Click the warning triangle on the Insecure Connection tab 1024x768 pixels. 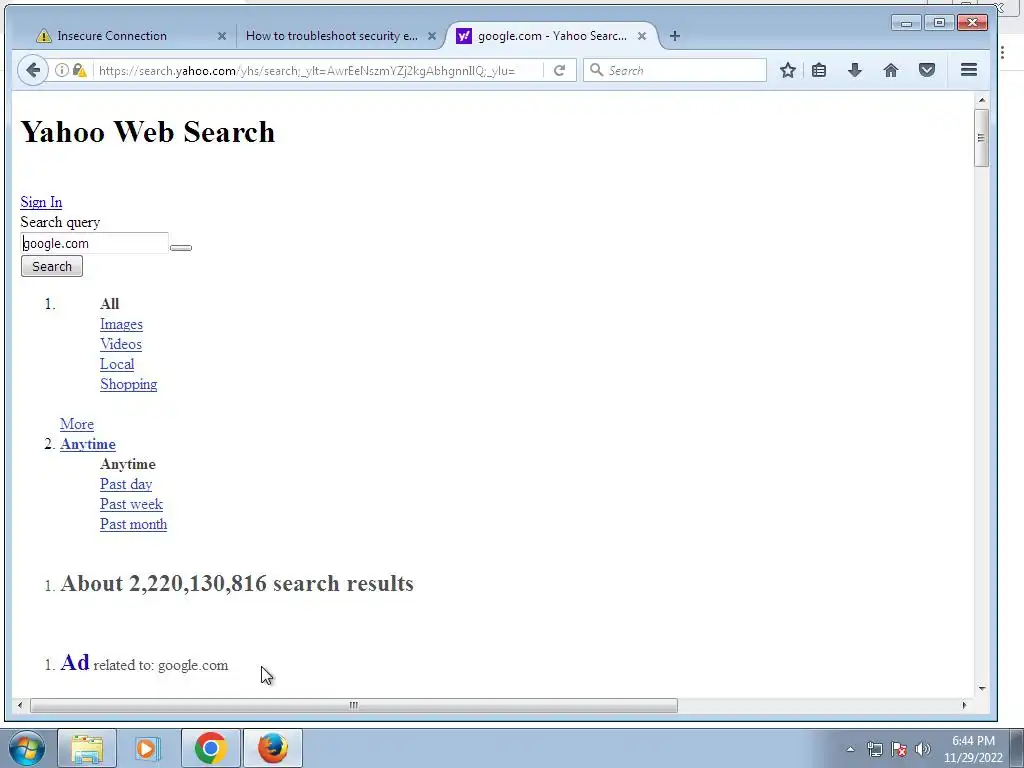pos(44,36)
